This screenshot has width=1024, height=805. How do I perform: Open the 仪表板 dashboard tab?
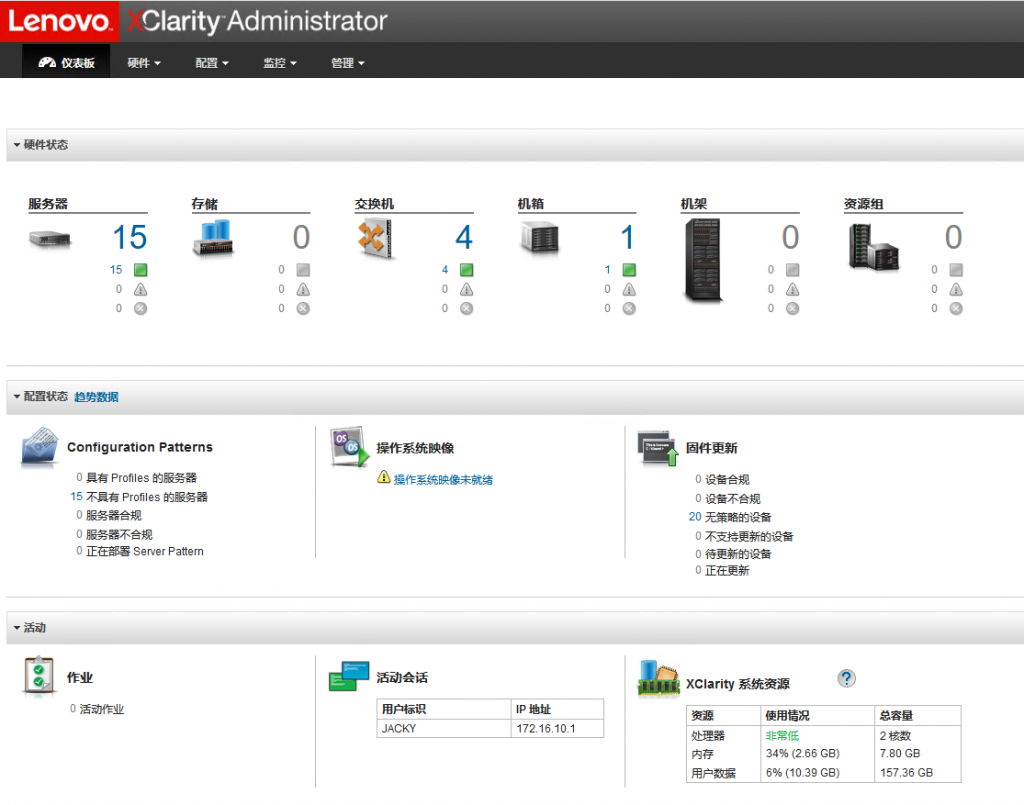pos(67,63)
